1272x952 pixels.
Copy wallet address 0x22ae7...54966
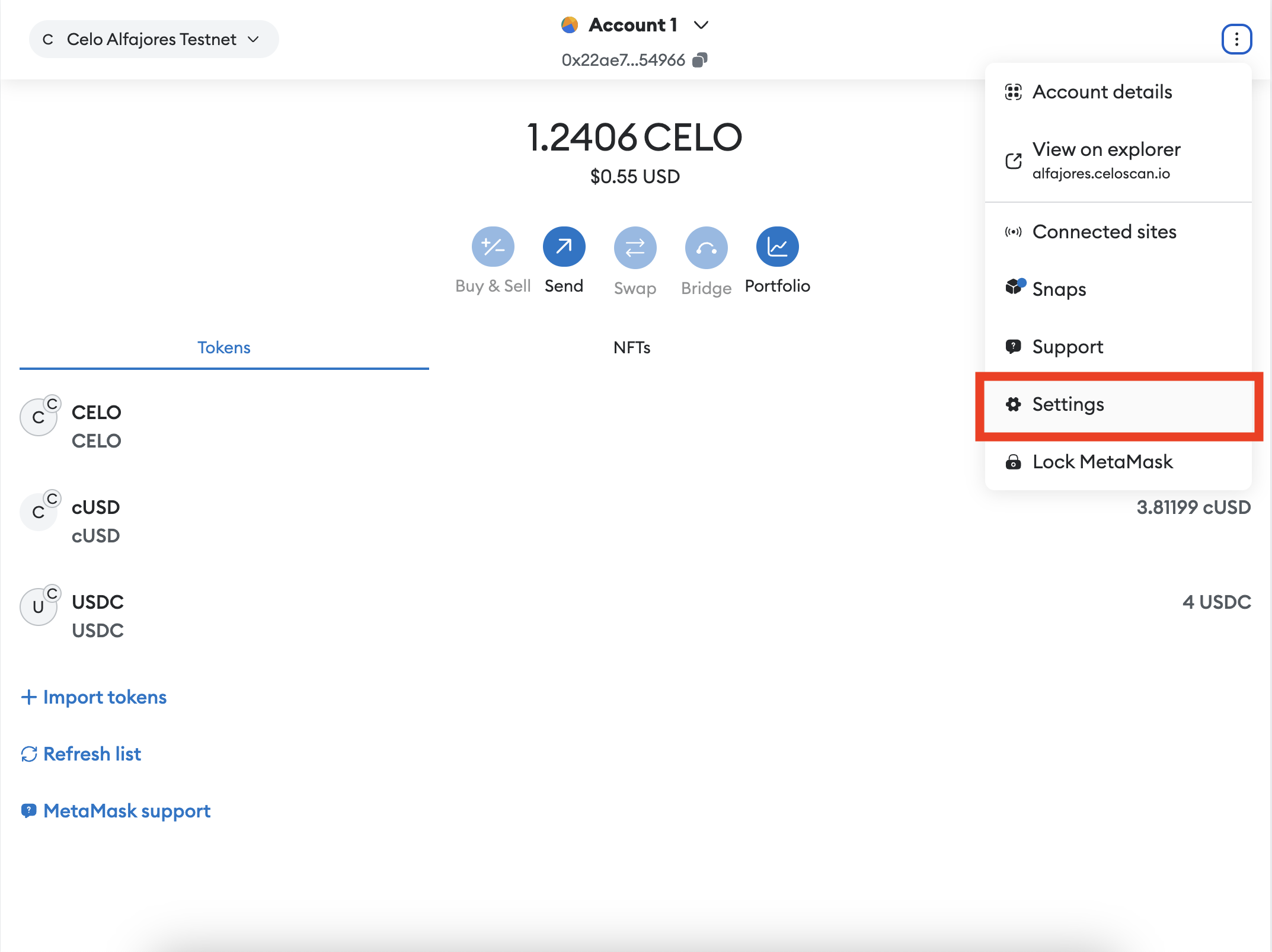click(700, 60)
